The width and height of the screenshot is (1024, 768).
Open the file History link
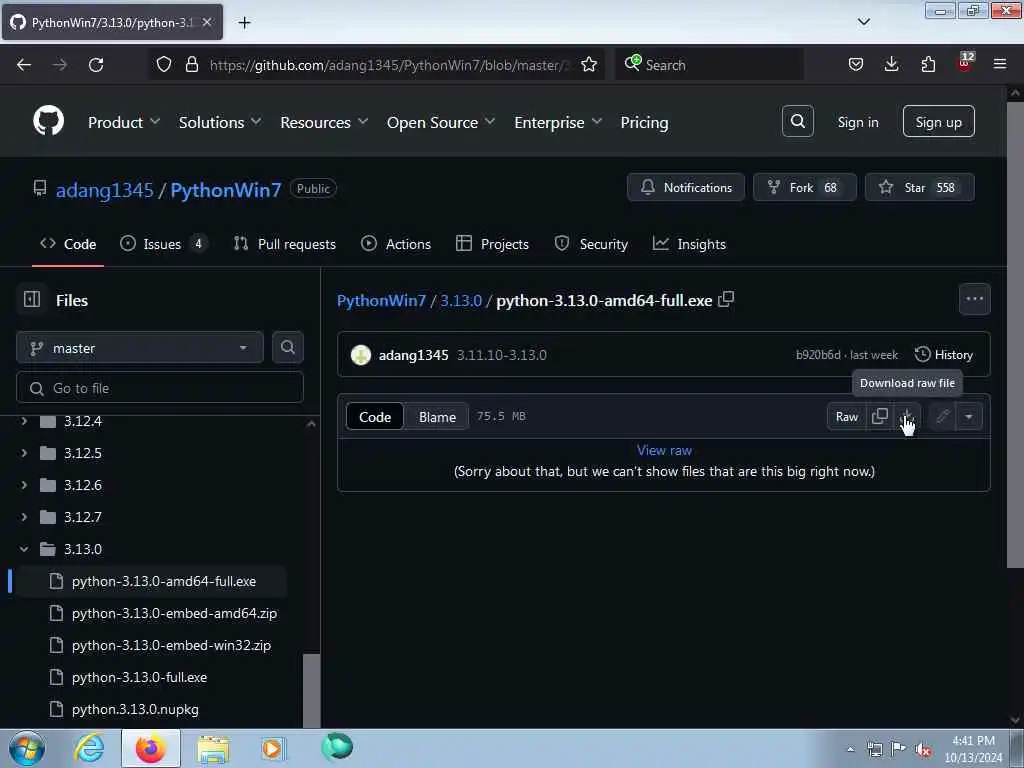click(944, 355)
